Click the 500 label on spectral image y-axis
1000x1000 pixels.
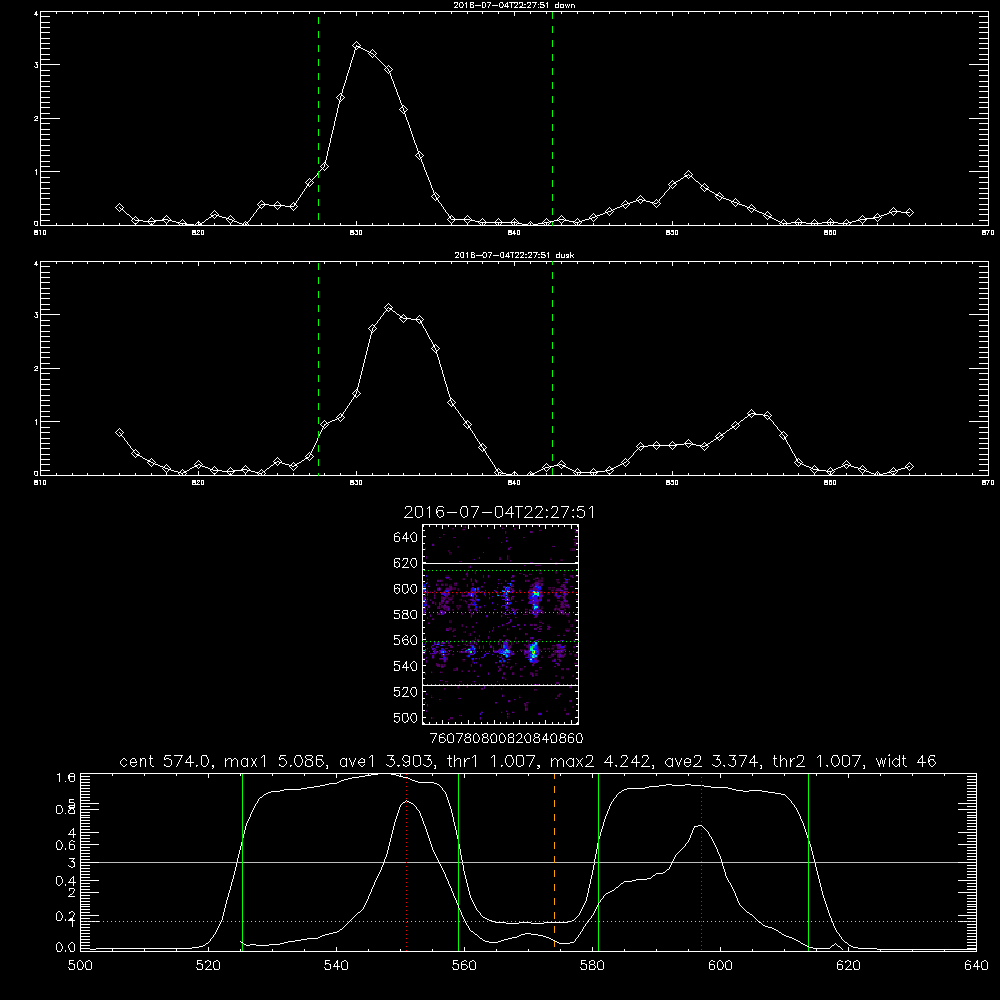pos(406,717)
